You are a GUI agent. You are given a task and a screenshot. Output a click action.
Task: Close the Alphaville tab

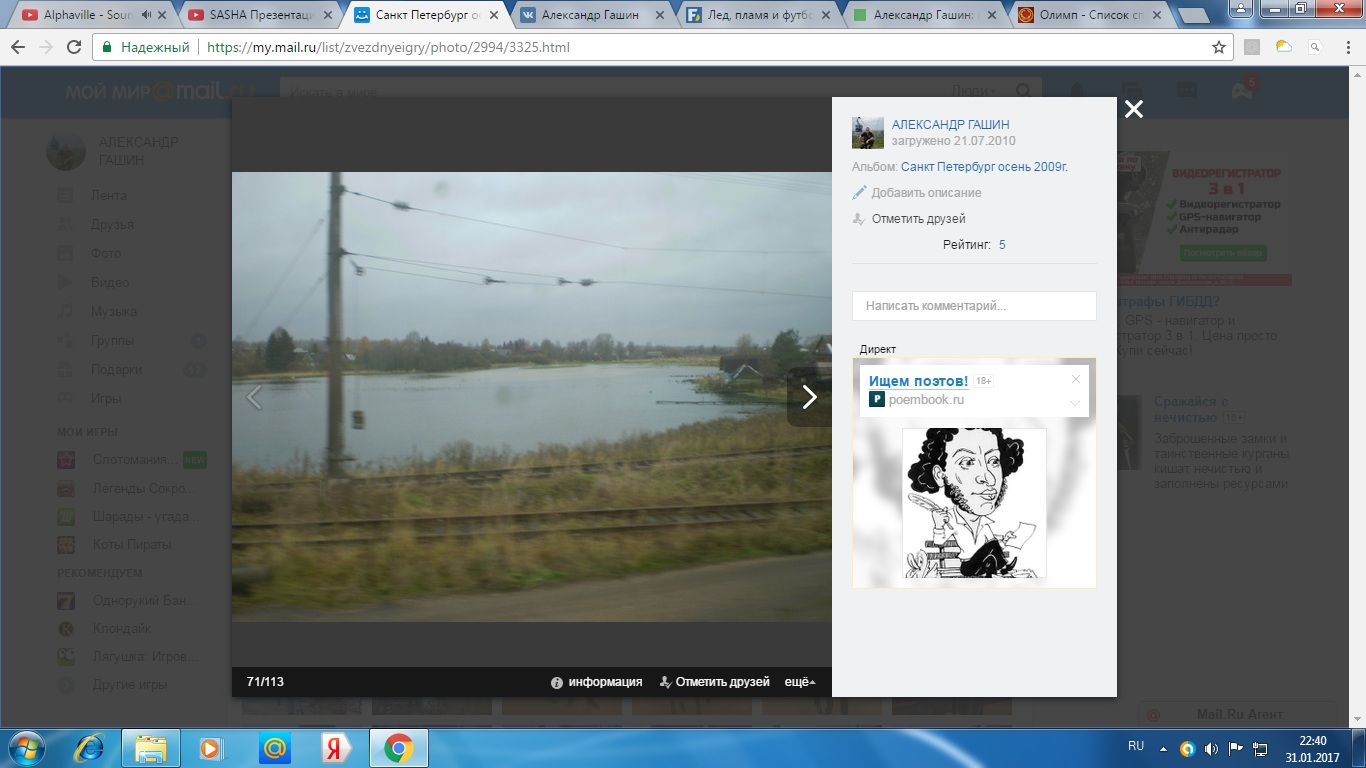161,15
